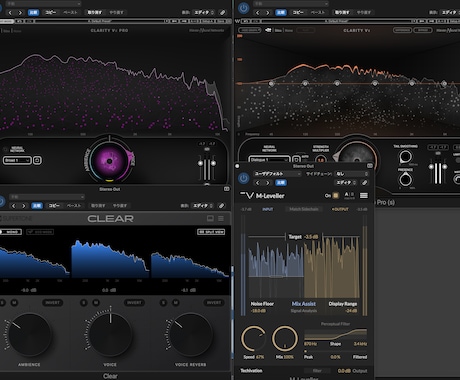Toggle the M-Leveller plugin power button
This screenshot has height=380, width=460.
click(243, 178)
